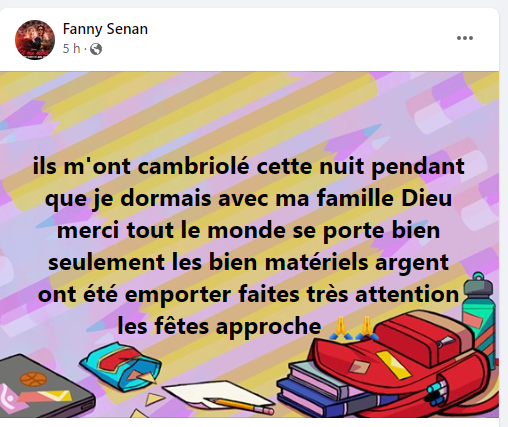The width and height of the screenshot is (508, 427).
Task: Open the post's 5 h timestamp
Action: 71,49
